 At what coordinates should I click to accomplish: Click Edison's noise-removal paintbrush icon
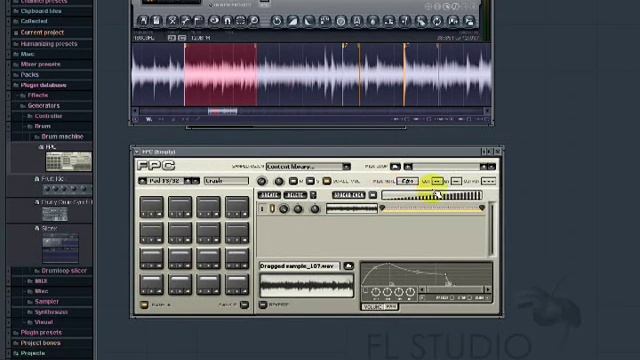click(x=421, y=21)
